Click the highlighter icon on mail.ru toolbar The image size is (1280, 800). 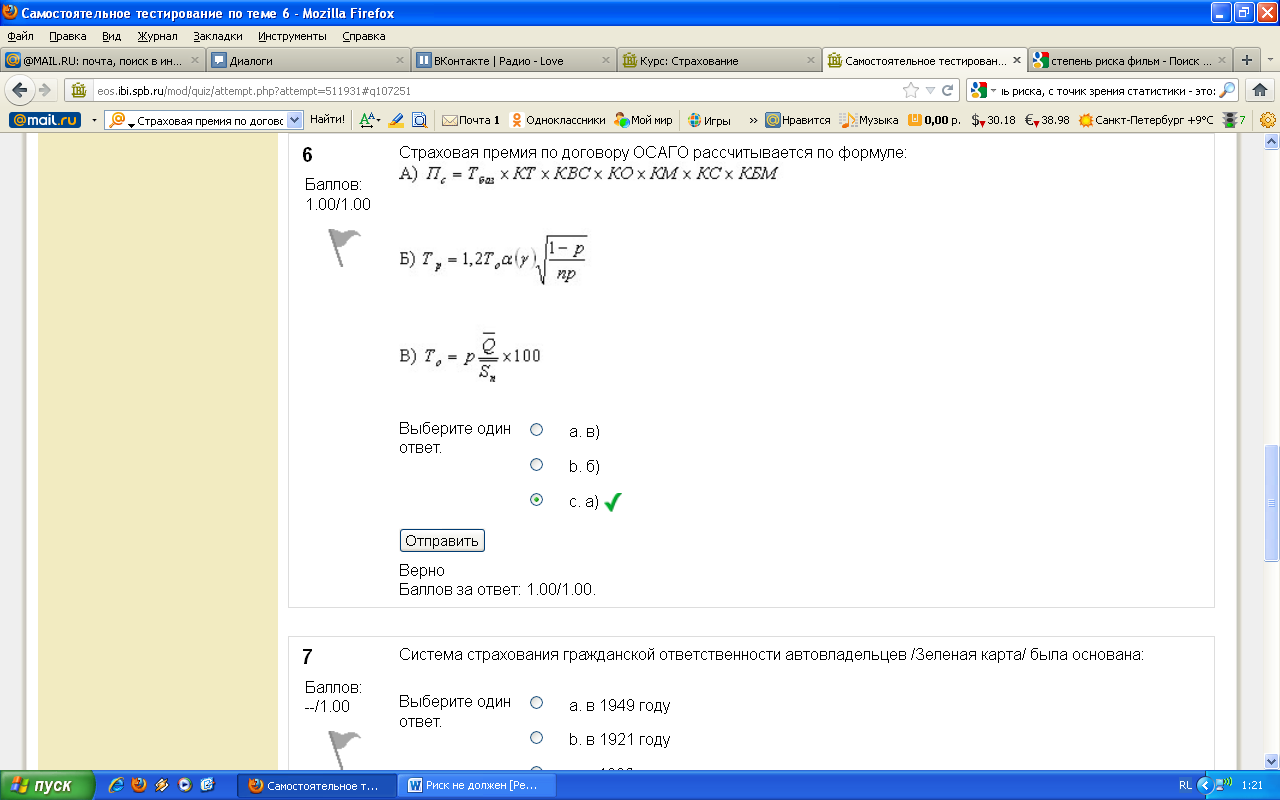click(x=395, y=120)
